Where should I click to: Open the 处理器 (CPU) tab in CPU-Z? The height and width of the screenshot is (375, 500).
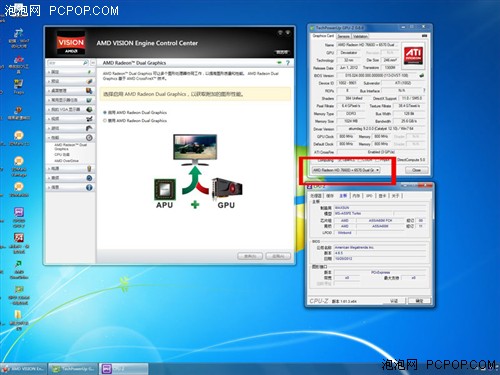coord(316,196)
